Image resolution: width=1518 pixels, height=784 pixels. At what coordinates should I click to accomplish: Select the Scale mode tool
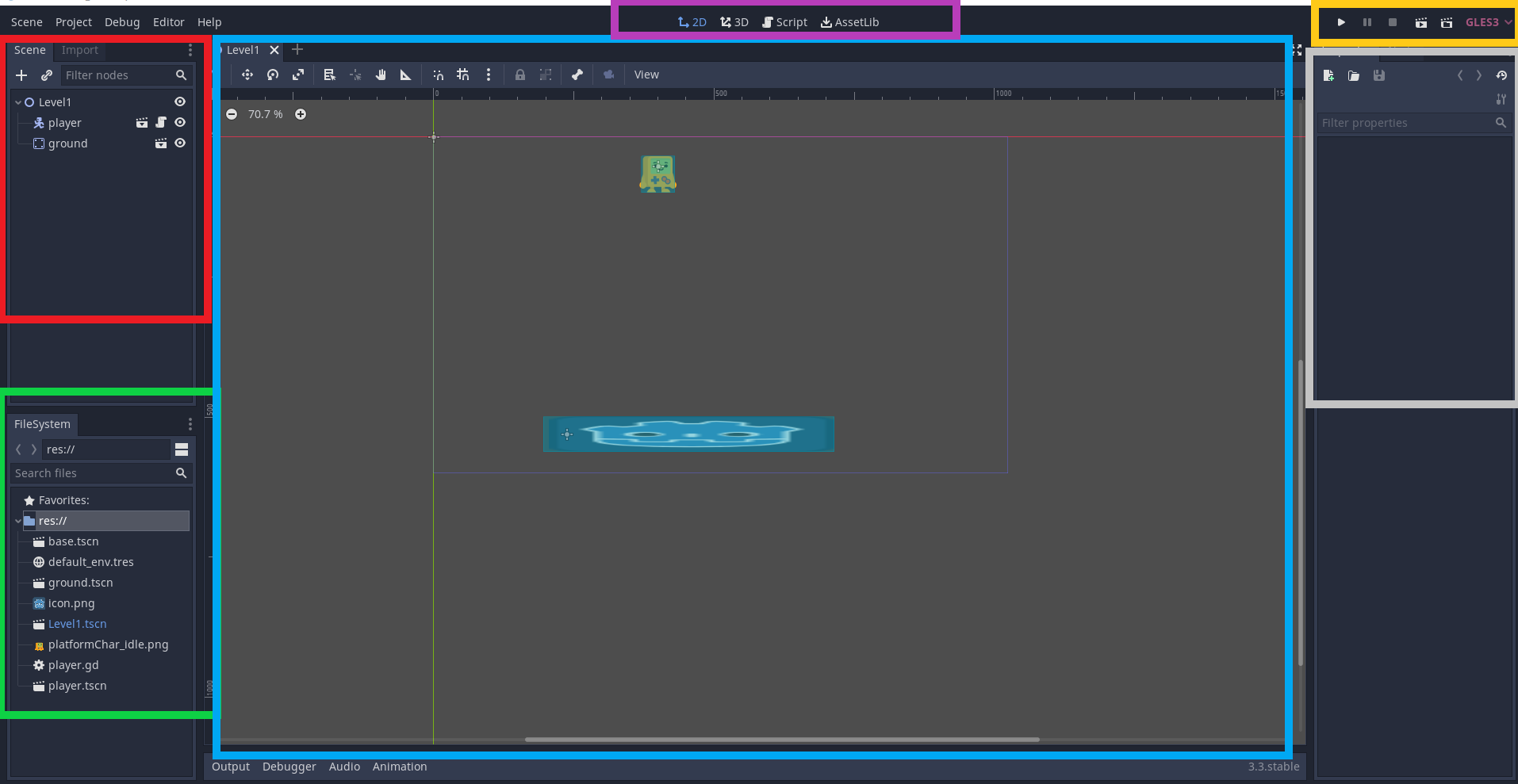pyautogui.click(x=298, y=75)
